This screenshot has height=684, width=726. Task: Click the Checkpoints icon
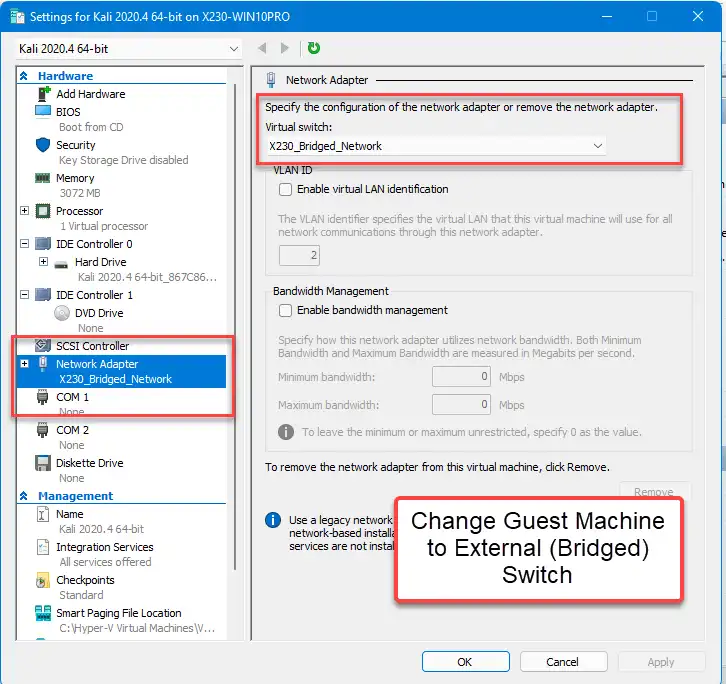point(43,580)
